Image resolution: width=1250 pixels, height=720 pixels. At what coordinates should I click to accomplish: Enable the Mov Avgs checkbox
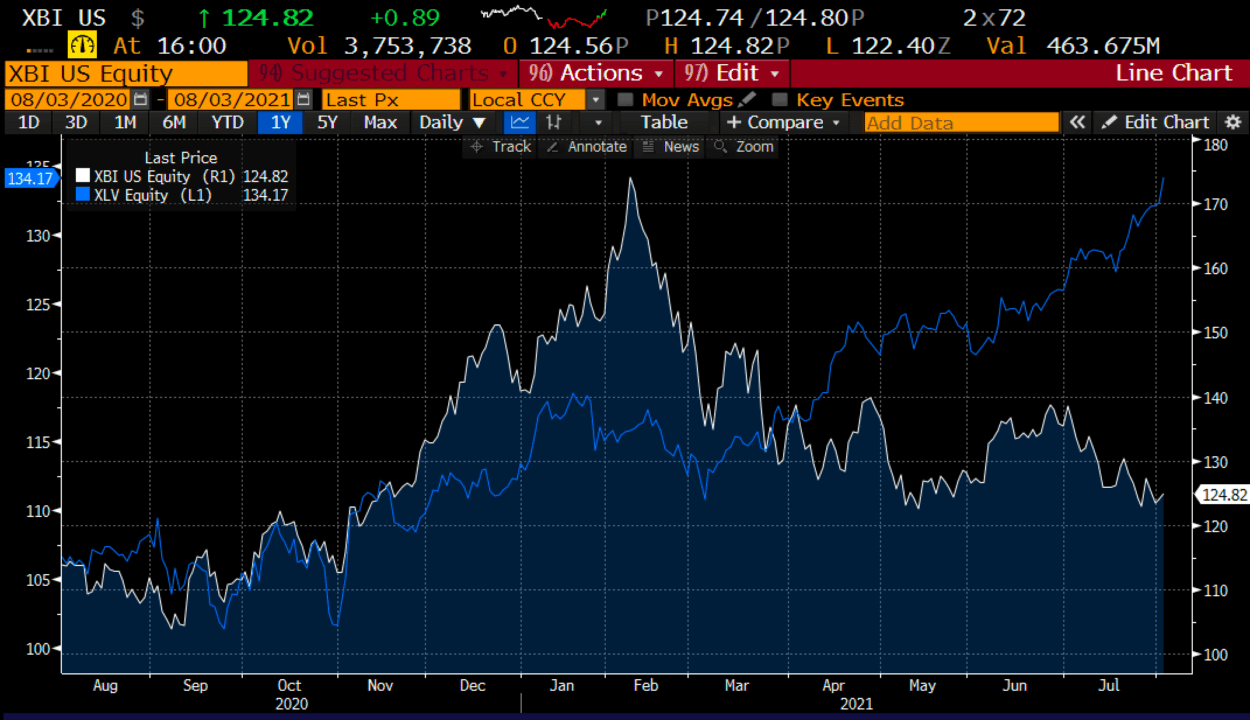point(625,99)
